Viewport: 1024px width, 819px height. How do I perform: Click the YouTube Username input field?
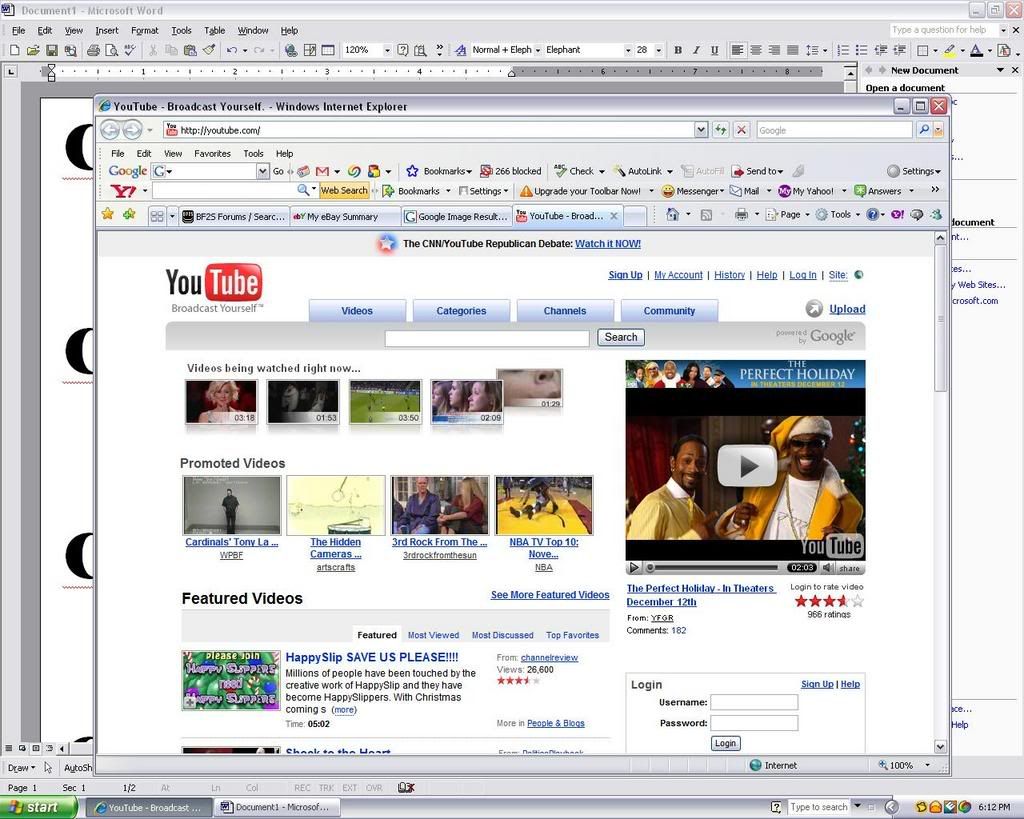(754, 702)
